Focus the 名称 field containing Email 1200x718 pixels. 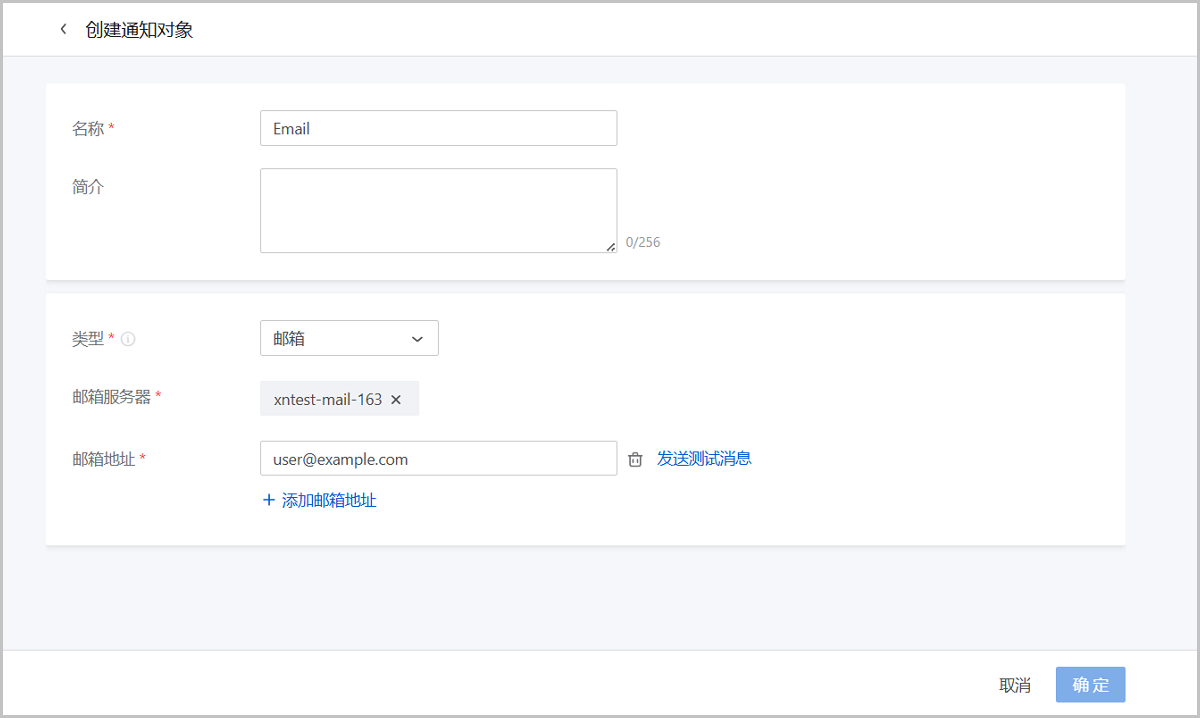(438, 128)
